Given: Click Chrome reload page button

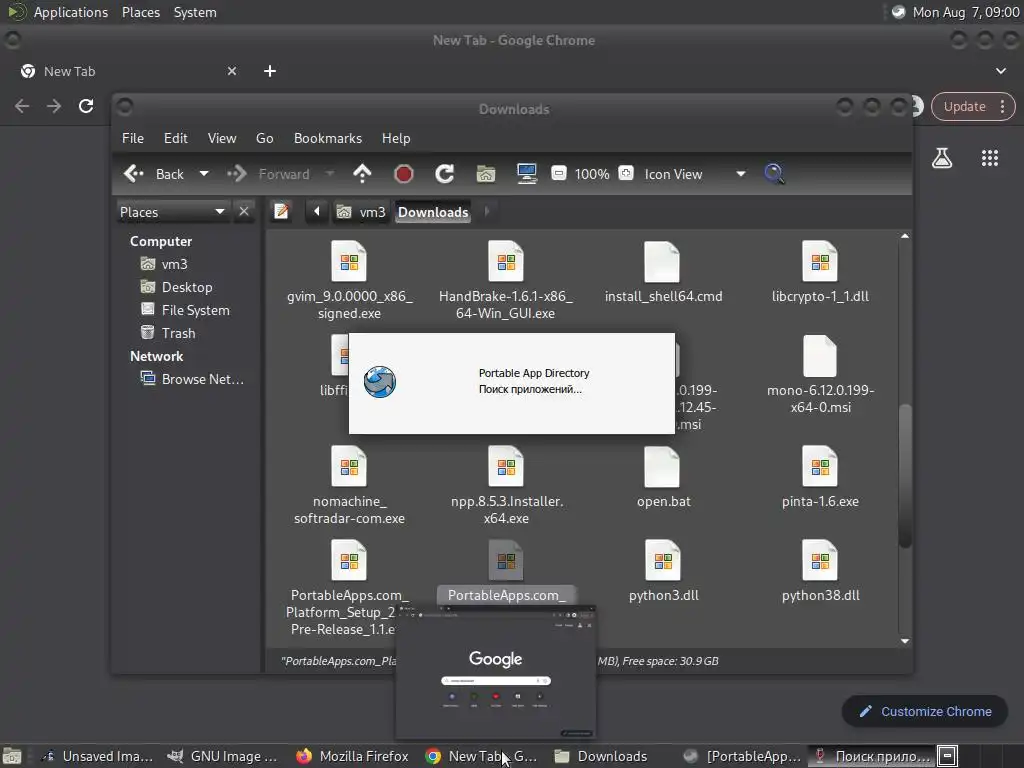Looking at the screenshot, I should click(86, 106).
